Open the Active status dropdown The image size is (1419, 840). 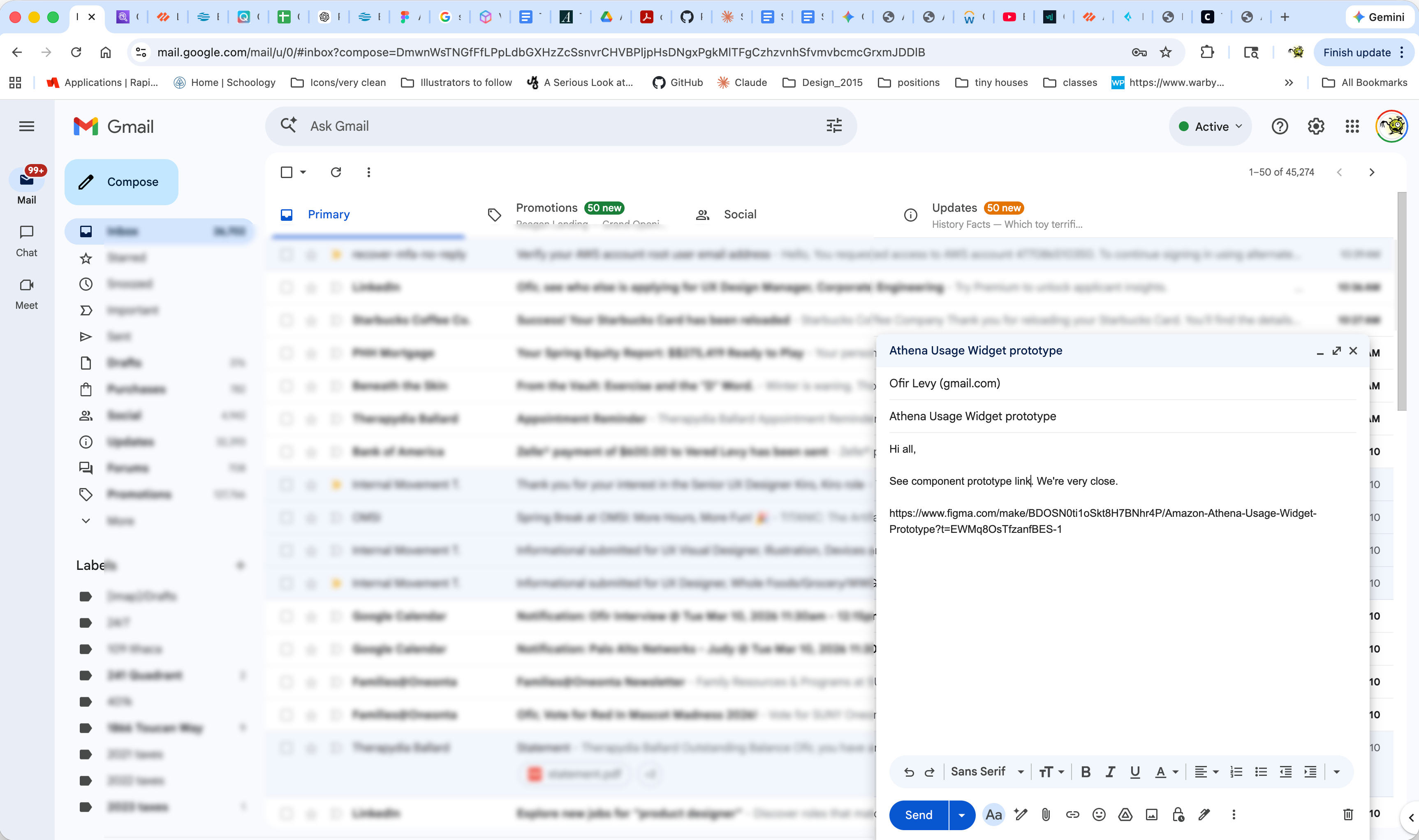(1210, 126)
